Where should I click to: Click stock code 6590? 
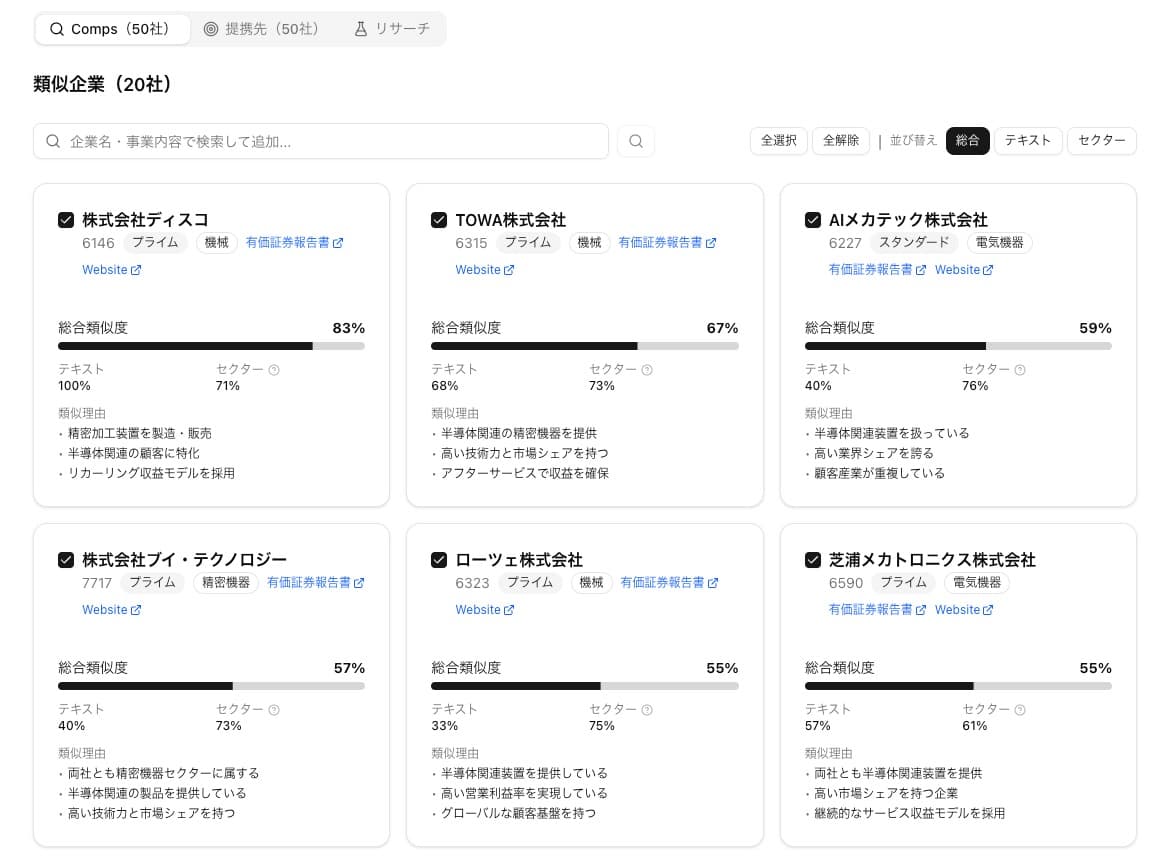pos(846,583)
